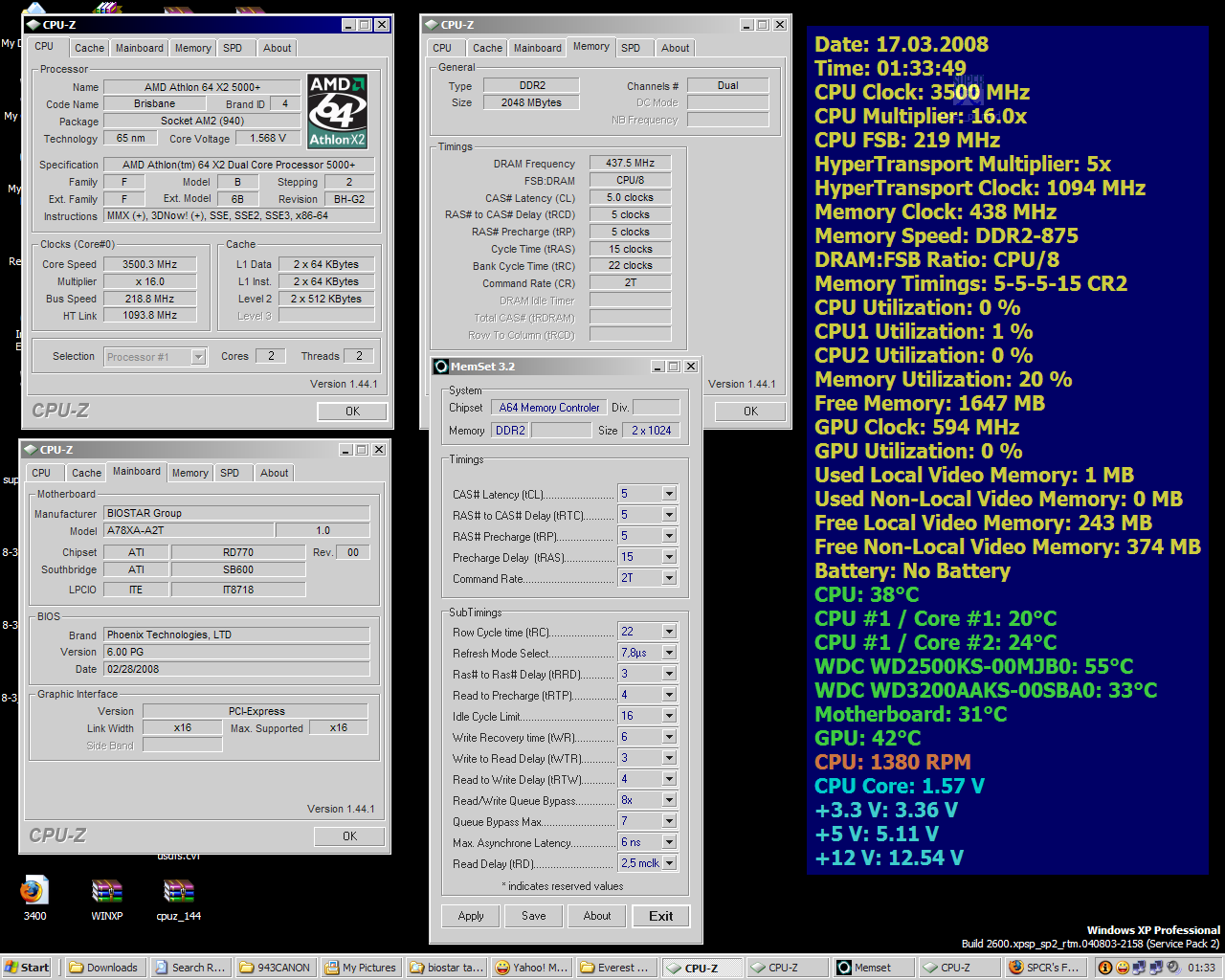Screen dimensions: 1225x980
Task: Click the 'CPU: 1380 RPM' overlay text
Action: tap(893, 763)
